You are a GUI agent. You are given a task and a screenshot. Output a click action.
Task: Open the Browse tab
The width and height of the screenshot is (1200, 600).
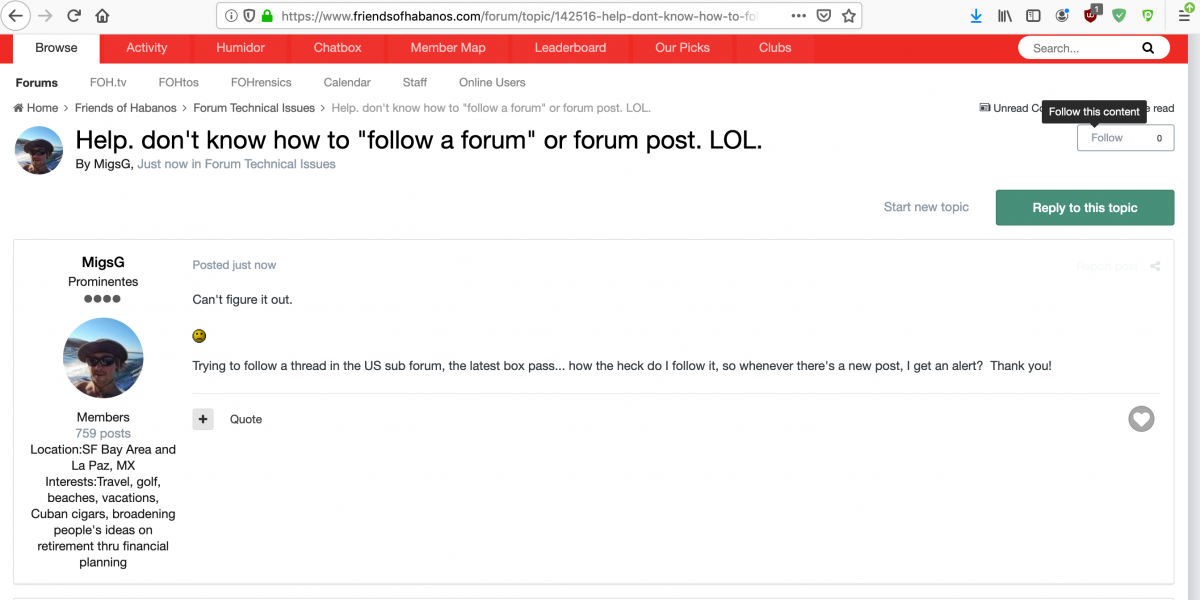pyautogui.click(x=56, y=48)
